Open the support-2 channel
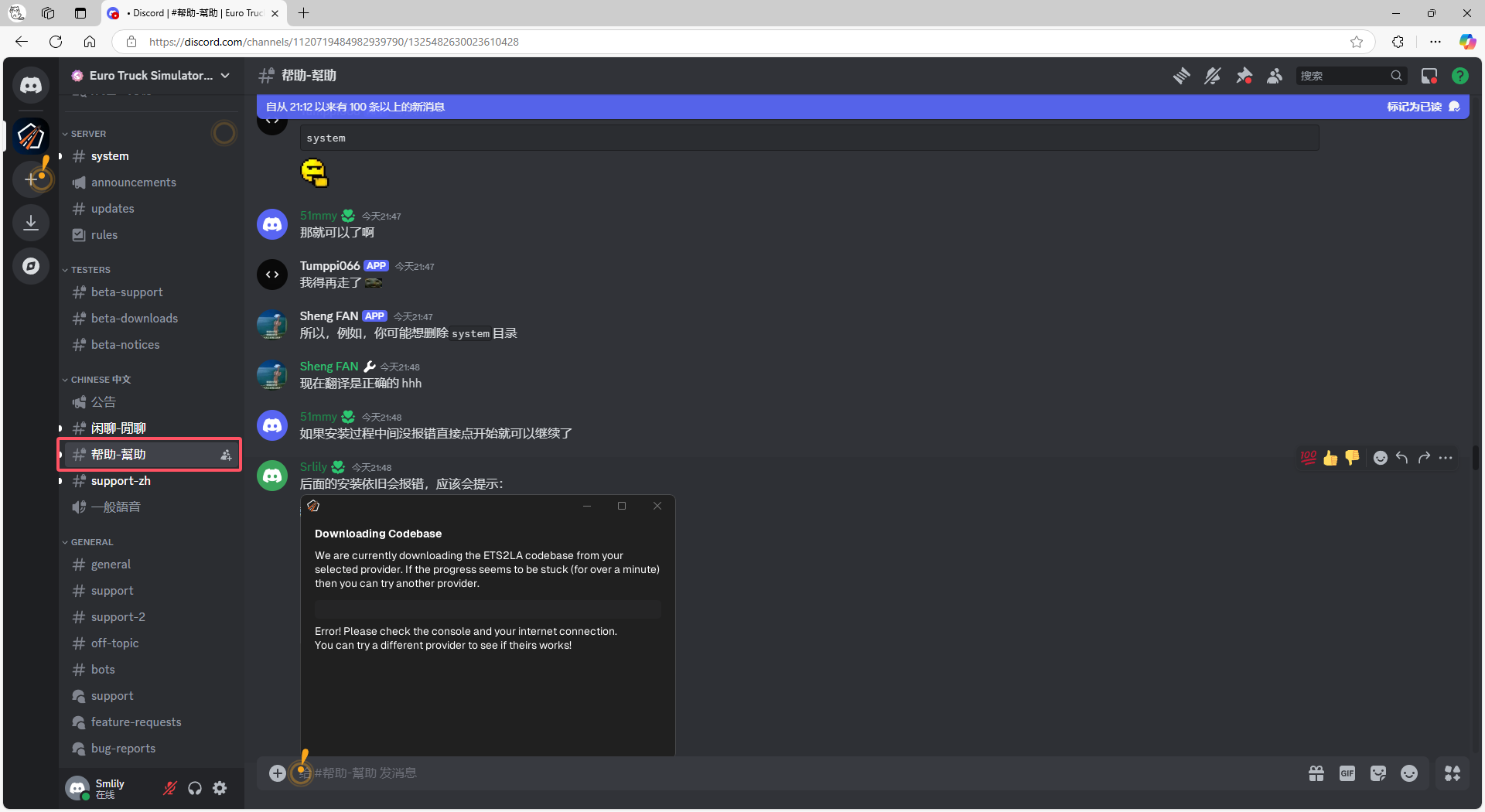Viewport: 1485px width, 812px height. (151, 617)
